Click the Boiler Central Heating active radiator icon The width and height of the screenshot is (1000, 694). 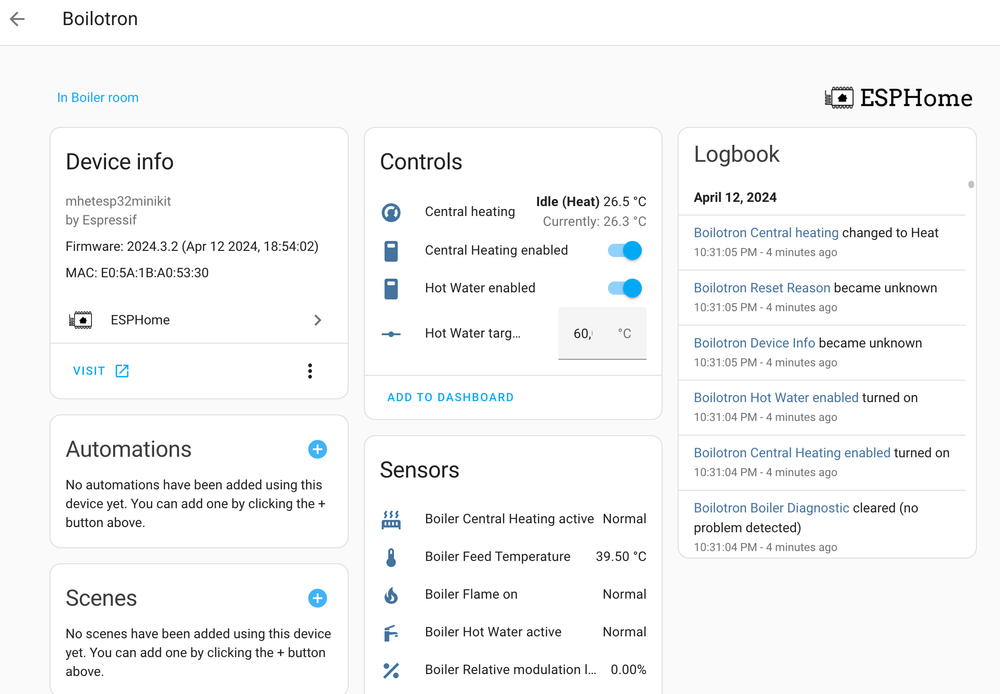click(x=391, y=519)
